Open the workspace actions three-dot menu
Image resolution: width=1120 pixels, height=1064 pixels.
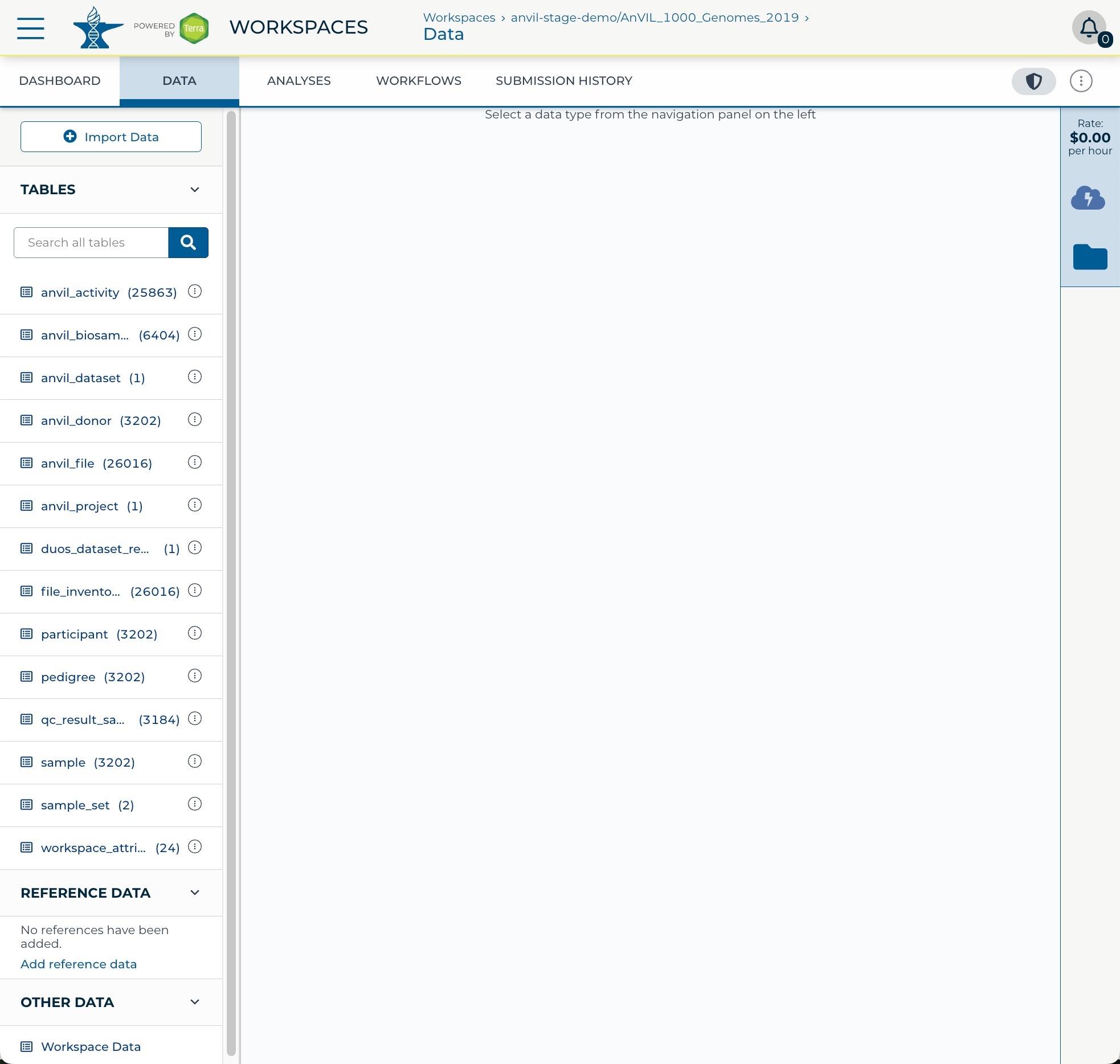point(1081,81)
